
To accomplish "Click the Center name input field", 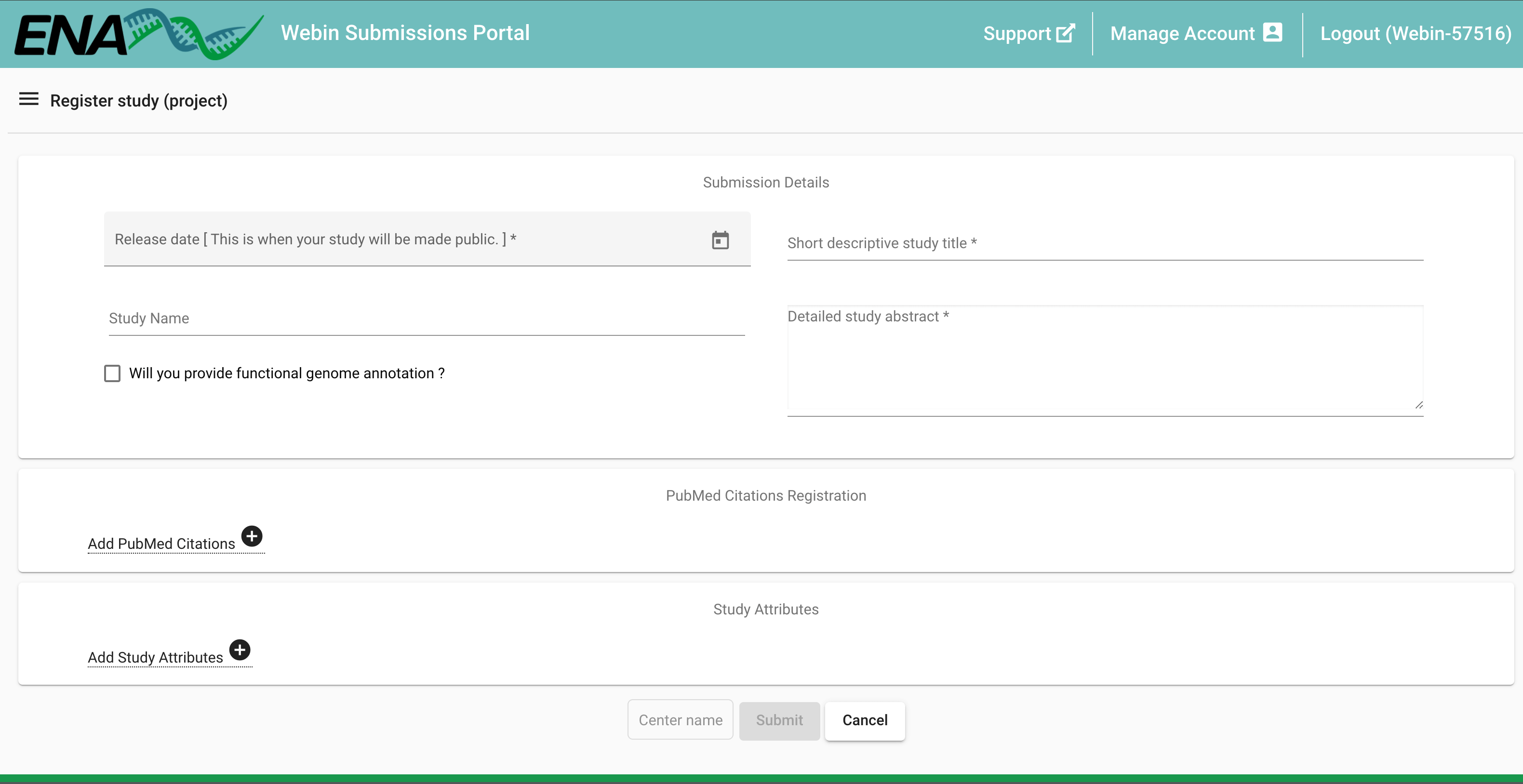I will point(680,719).
